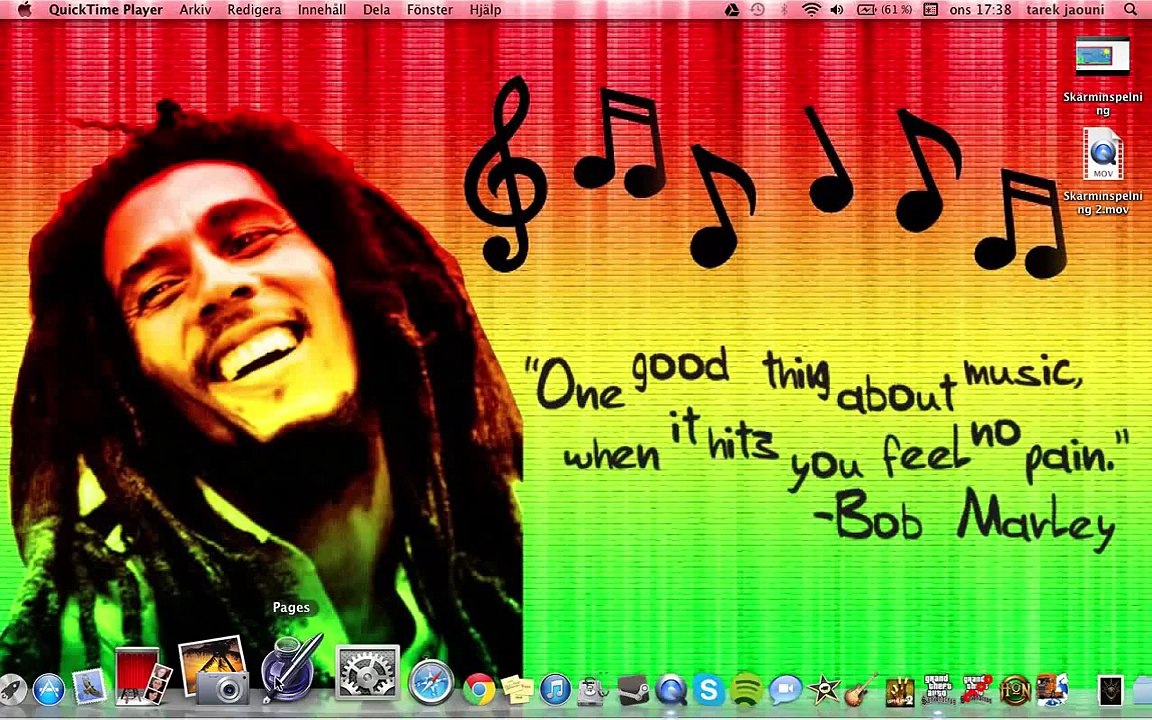The image size is (1152, 720).
Task: Open the App Store from the Dock
Action: (x=49, y=689)
